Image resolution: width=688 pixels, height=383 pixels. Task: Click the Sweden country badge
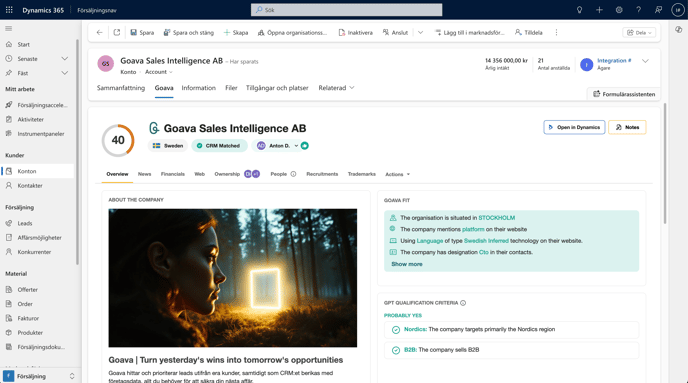[168, 146]
